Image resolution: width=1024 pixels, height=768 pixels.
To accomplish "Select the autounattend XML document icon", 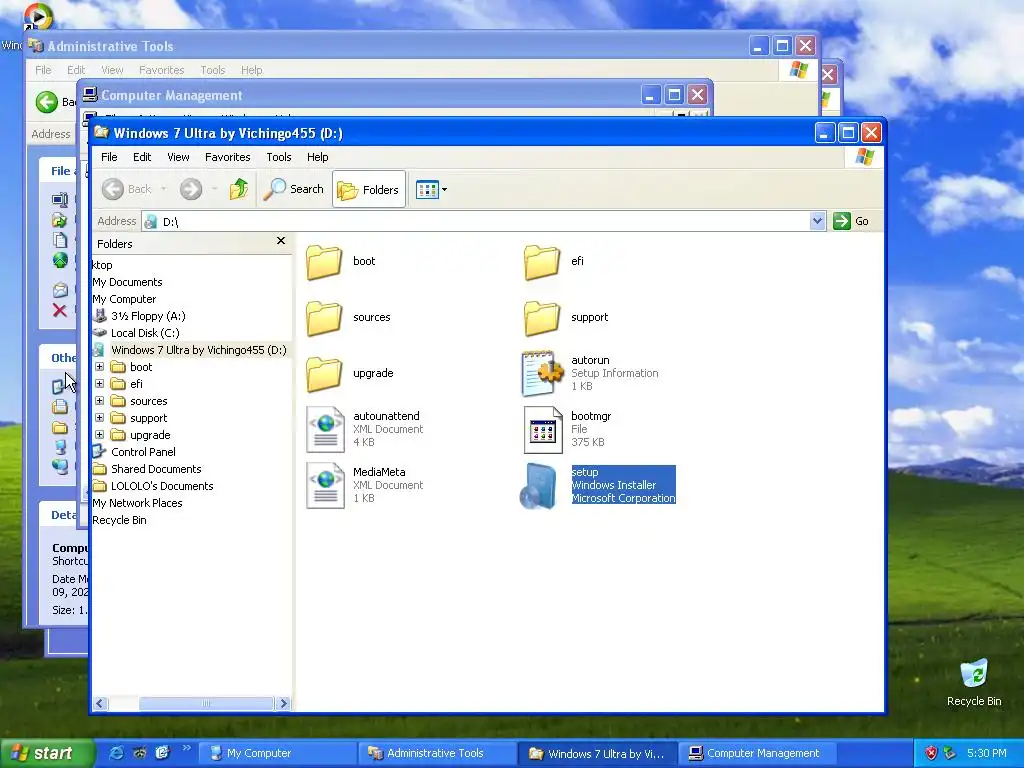I will (325, 430).
